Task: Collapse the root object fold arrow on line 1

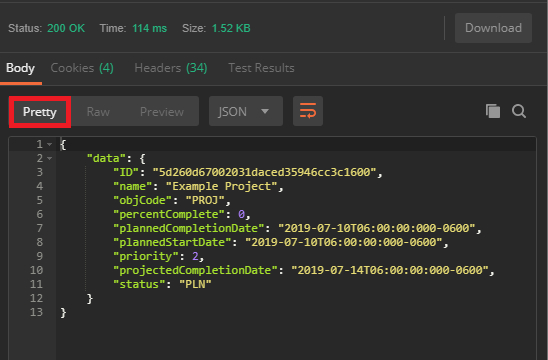Action: coord(50,144)
